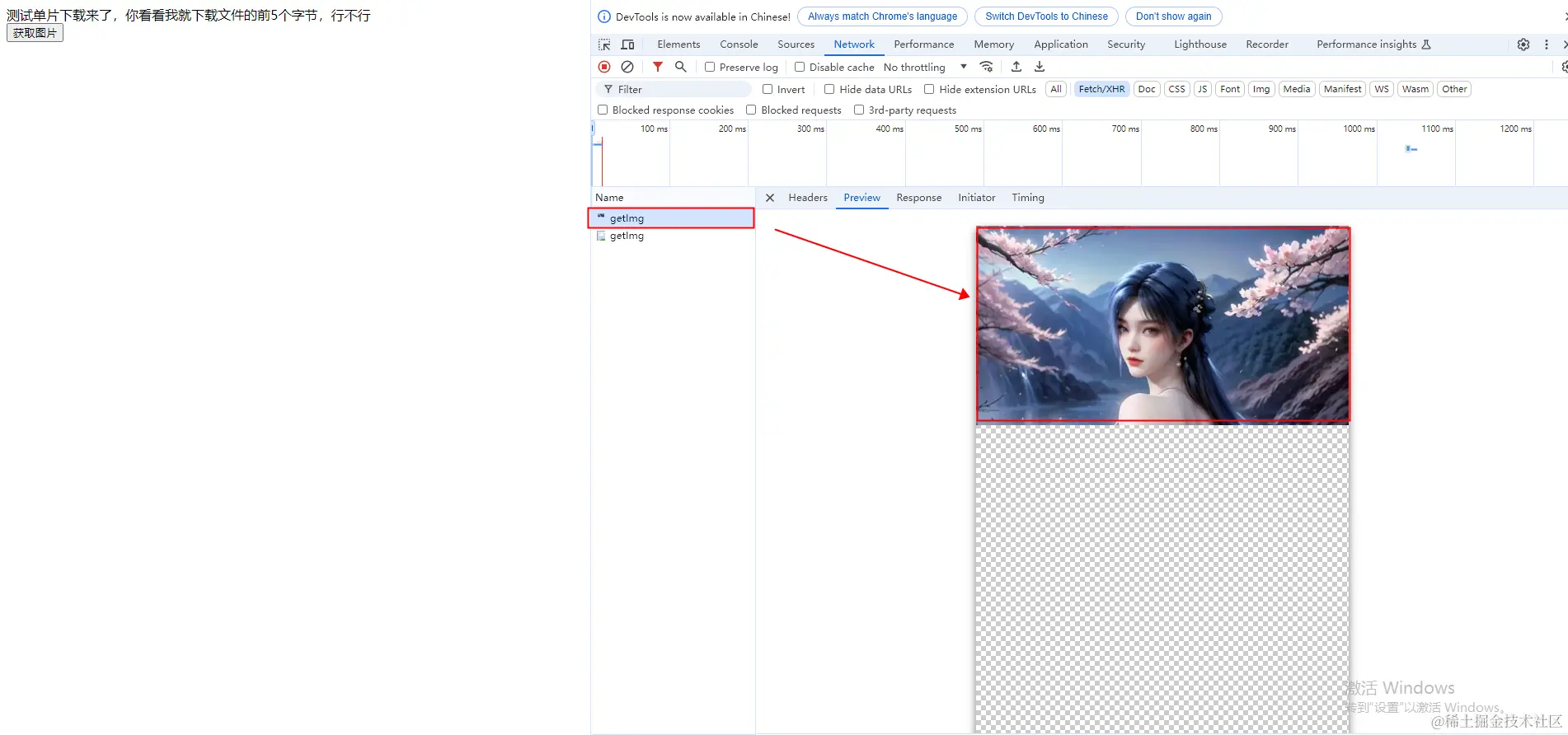The width and height of the screenshot is (1568, 735).
Task: Select the Preview tab
Action: coord(861,198)
